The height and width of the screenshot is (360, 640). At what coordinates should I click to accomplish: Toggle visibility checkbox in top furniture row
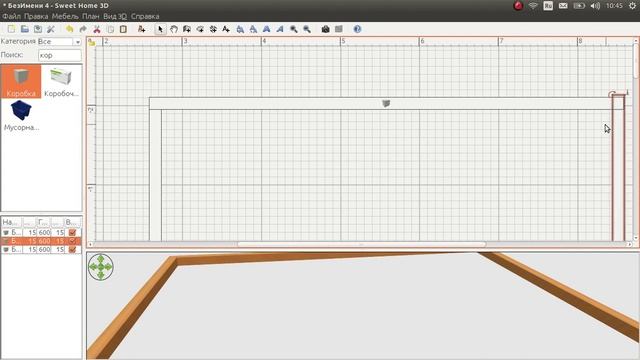[x=73, y=232]
